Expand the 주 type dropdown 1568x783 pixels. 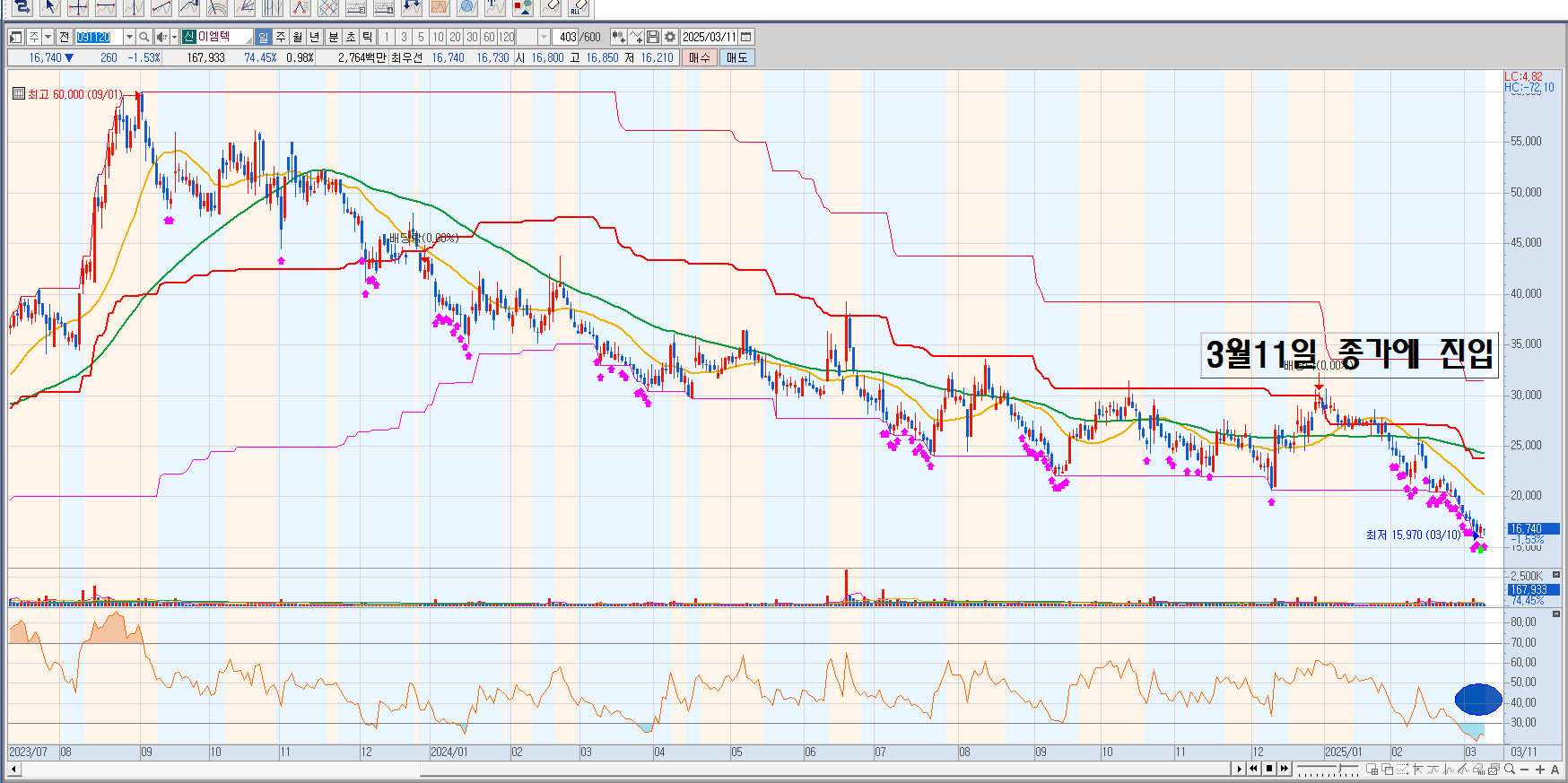[48, 37]
